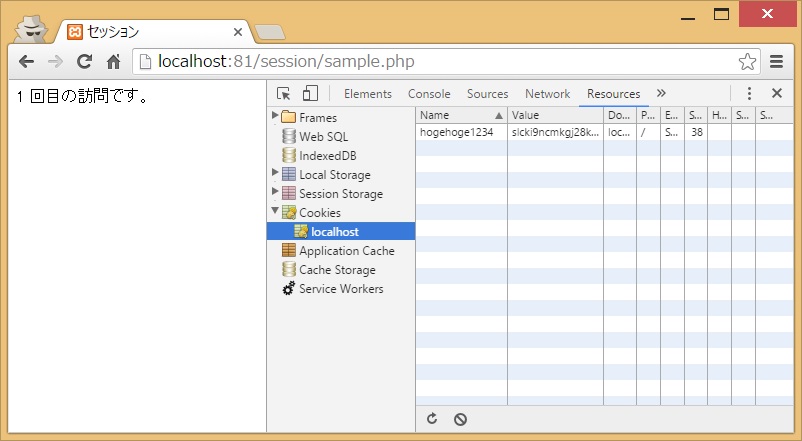
Task: Open the Network tab
Action: [547, 94]
